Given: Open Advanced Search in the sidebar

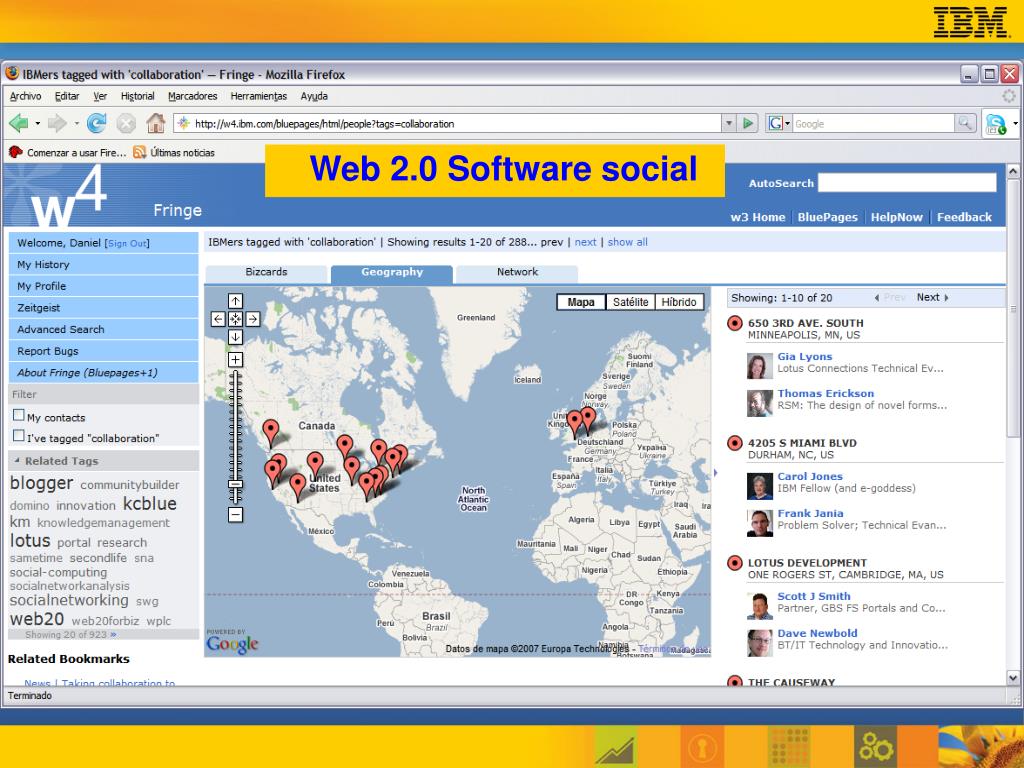Looking at the screenshot, I should (103, 329).
